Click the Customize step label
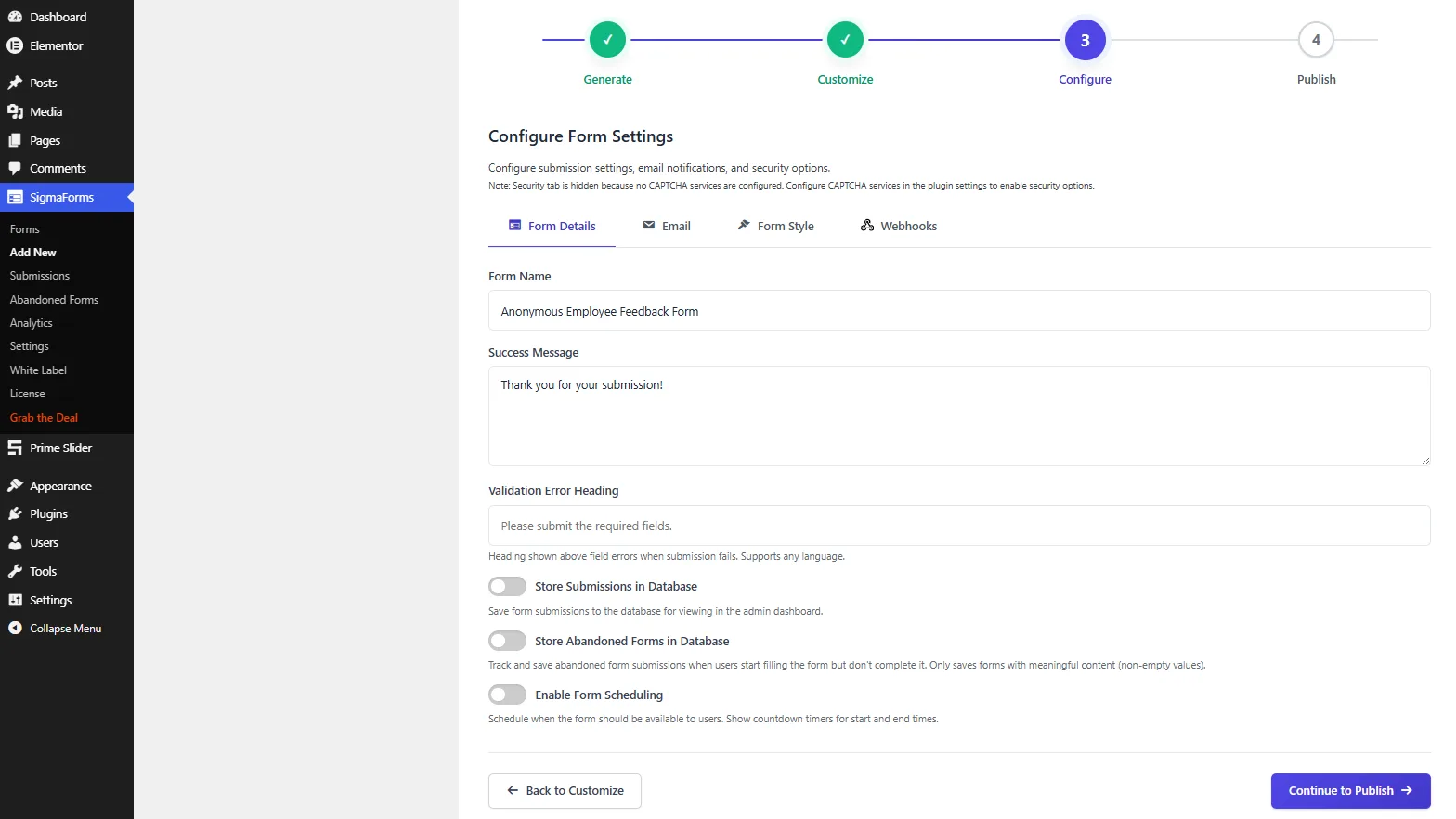The height and width of the screenshot is (819, 1456). 845,80
